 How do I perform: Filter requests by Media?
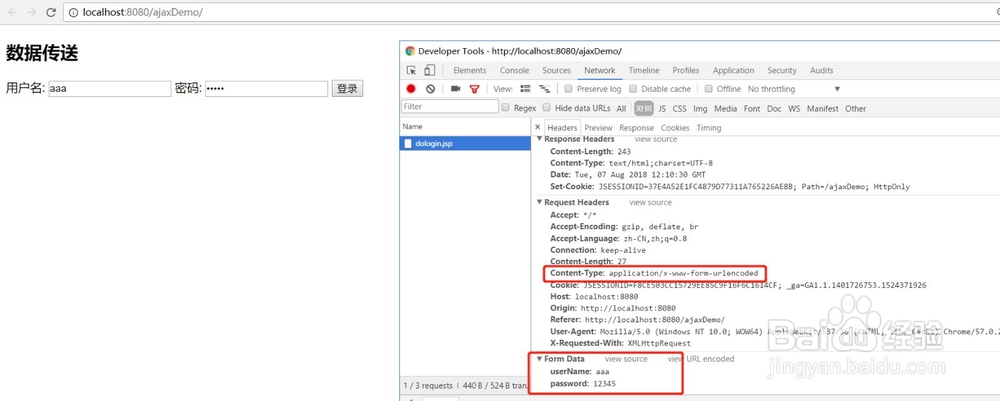(x=726, y=108)
